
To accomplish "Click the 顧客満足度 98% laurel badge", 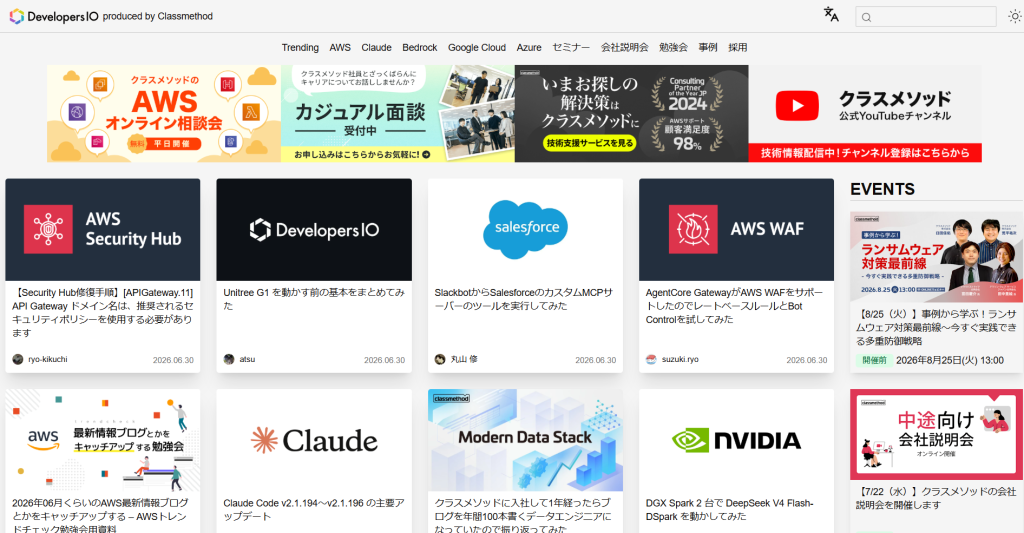I will [687, 135].
